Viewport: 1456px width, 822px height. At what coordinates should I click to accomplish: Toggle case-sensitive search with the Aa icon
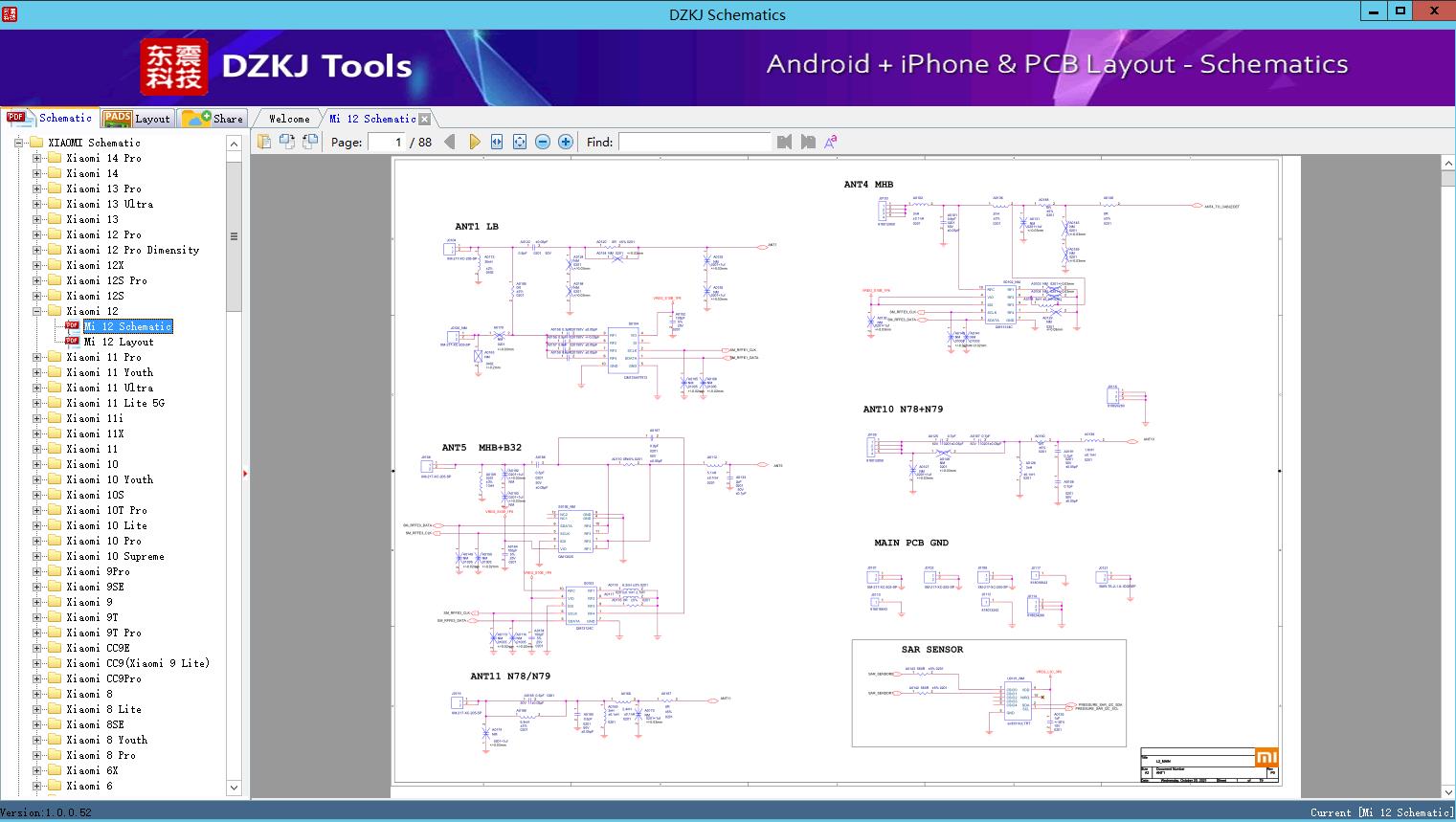coord(829,141)
